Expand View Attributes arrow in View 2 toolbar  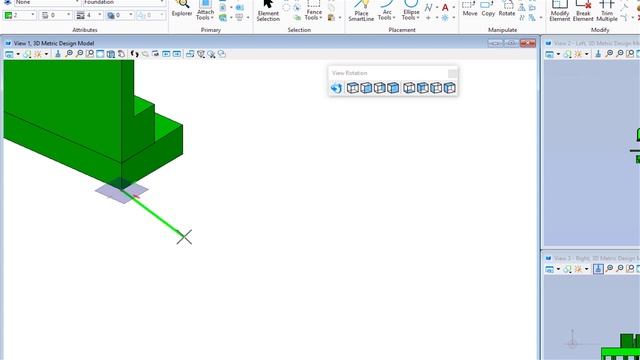[x=558, y=54]
